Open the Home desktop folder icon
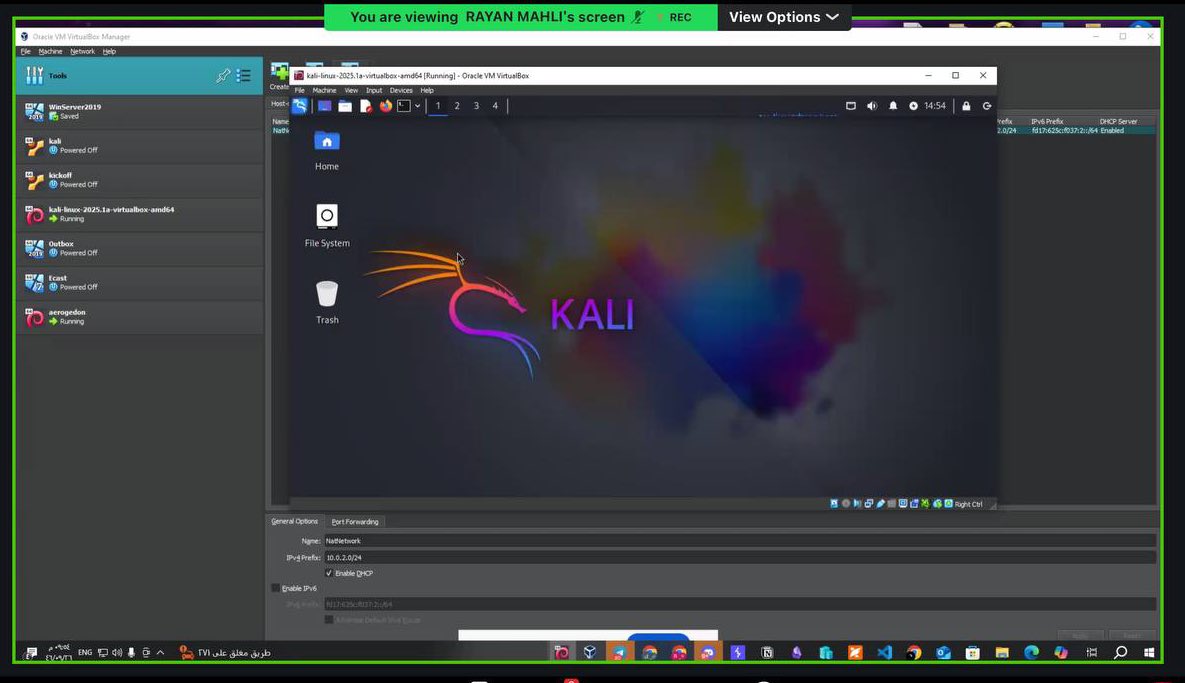 click(x=326, y=150)
